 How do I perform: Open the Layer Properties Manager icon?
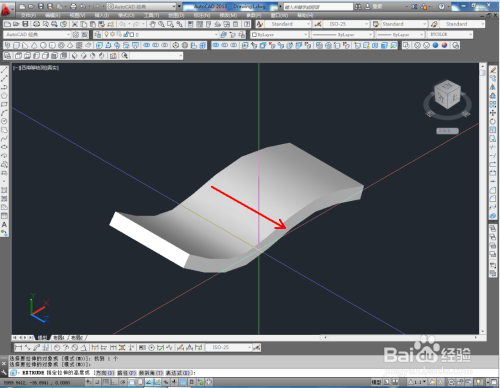97,34
